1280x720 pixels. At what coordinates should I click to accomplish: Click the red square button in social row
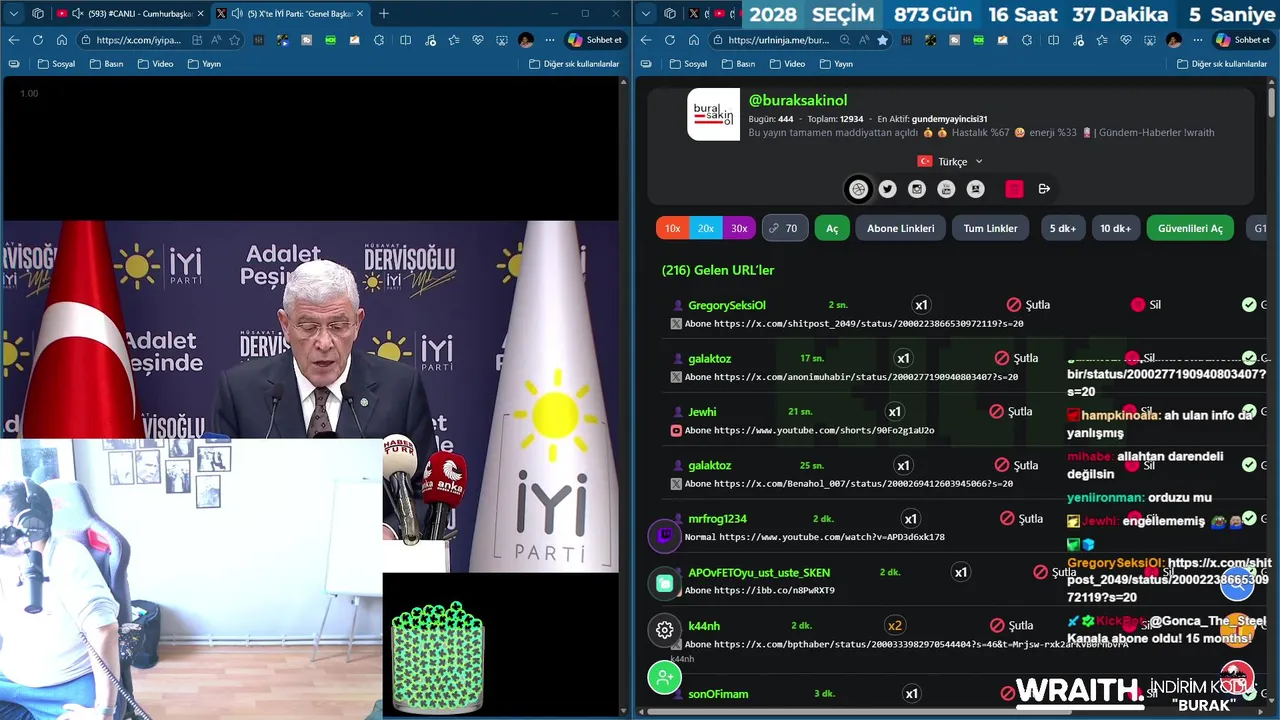[x=1014, y=189]
